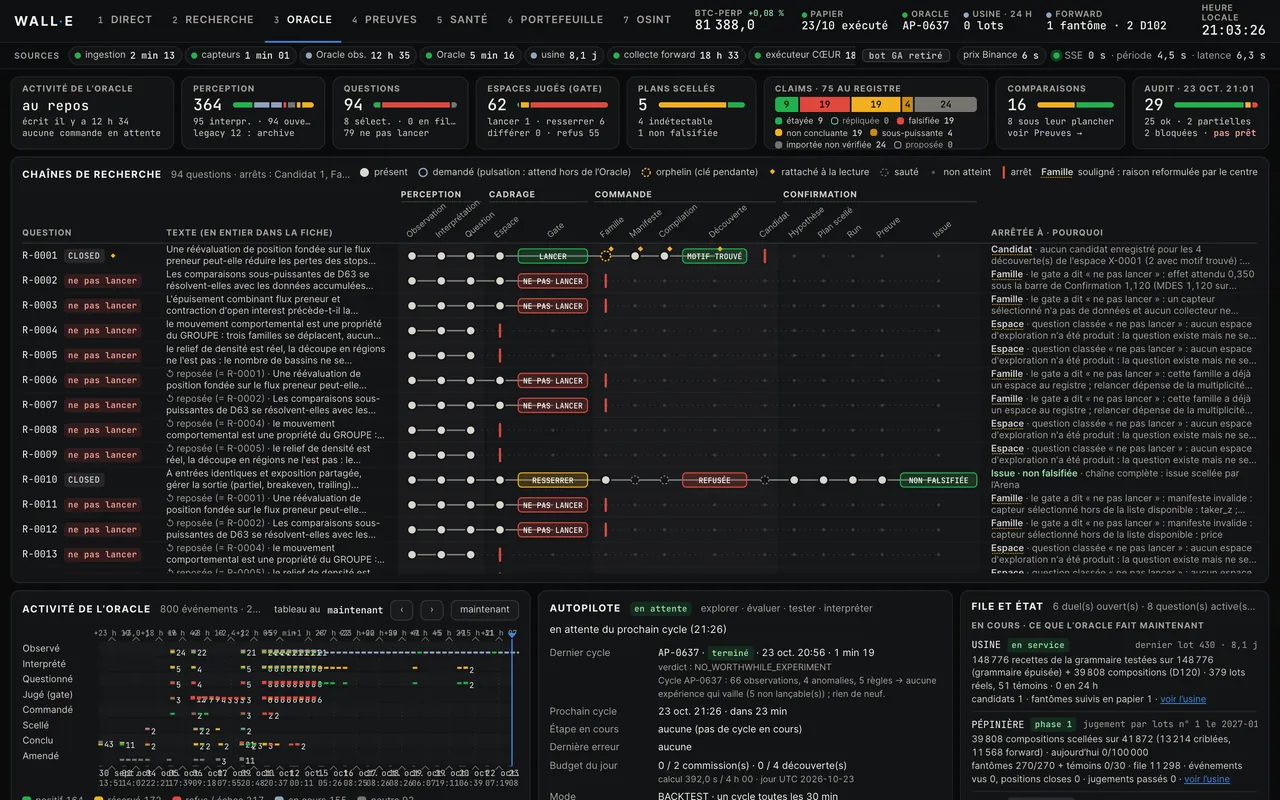Follow the voir Preuves link

tap(1046, 133)
